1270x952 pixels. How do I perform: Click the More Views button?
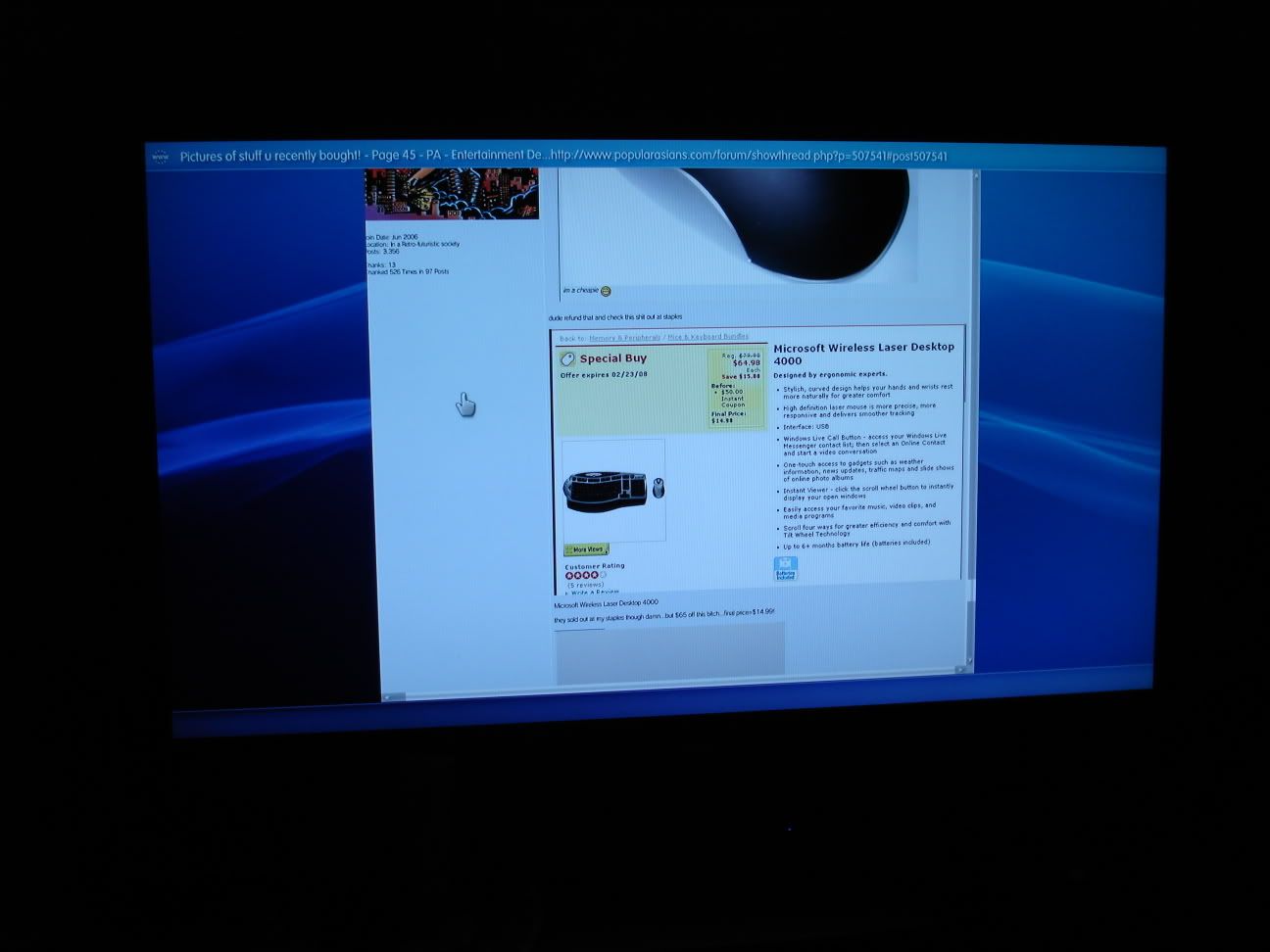[586, 549]
